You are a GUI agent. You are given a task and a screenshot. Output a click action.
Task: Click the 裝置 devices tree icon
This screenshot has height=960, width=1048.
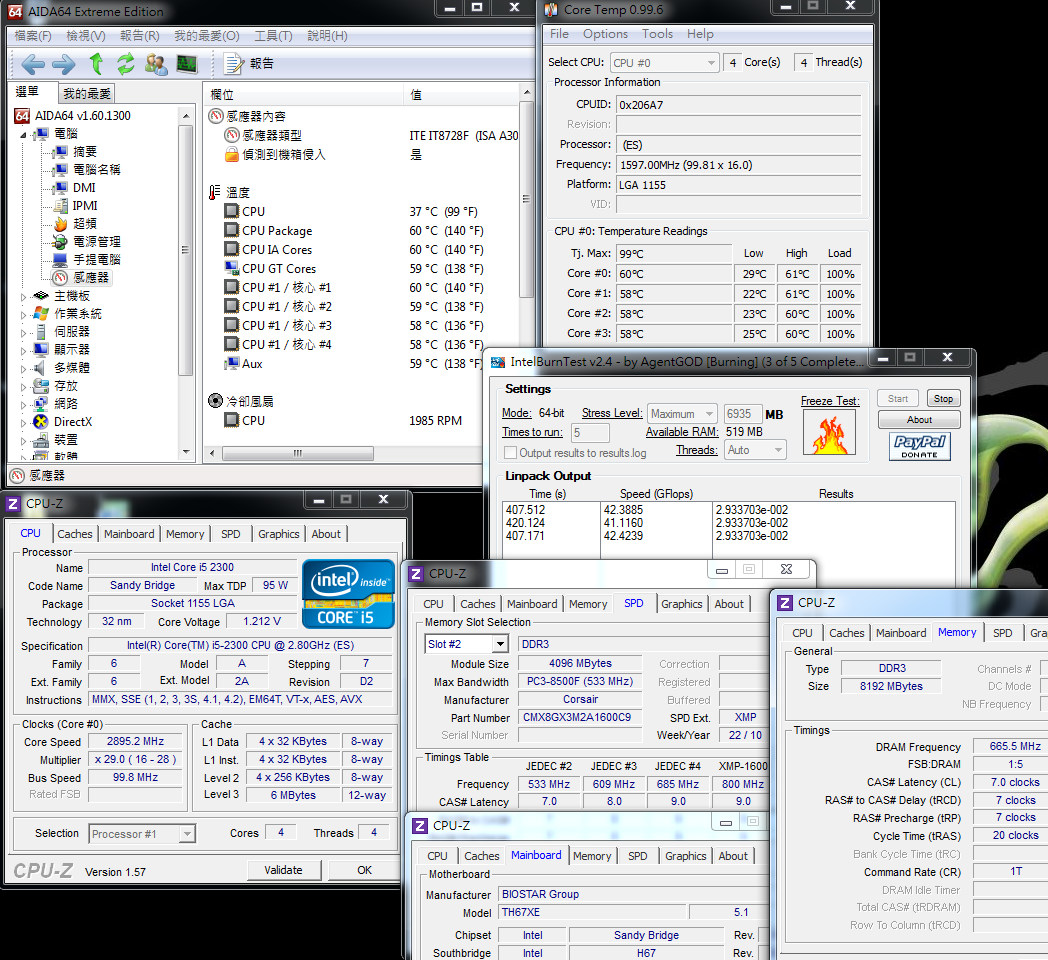click(x=41, y=440)
